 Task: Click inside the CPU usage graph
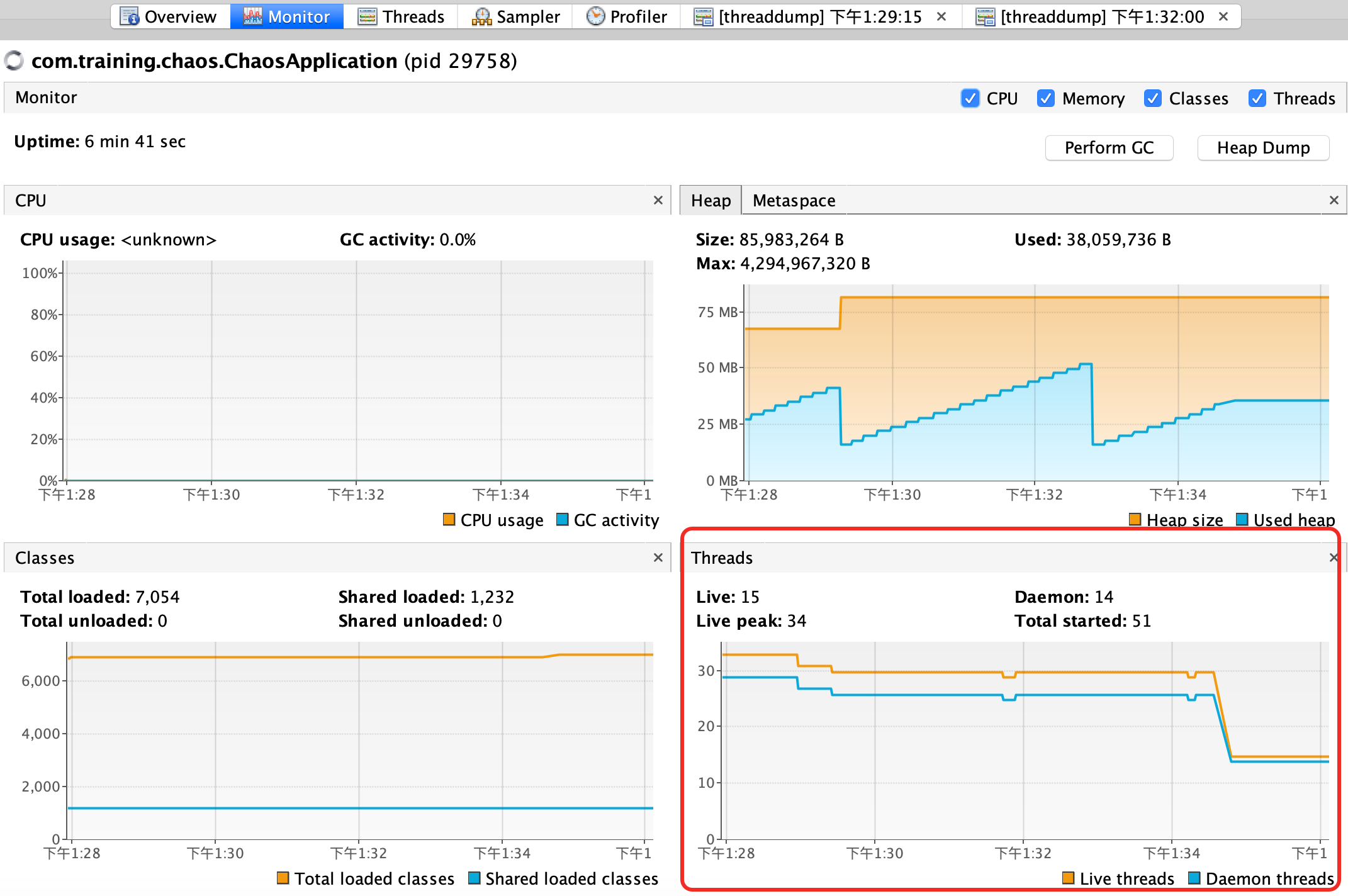coord(359,371)
